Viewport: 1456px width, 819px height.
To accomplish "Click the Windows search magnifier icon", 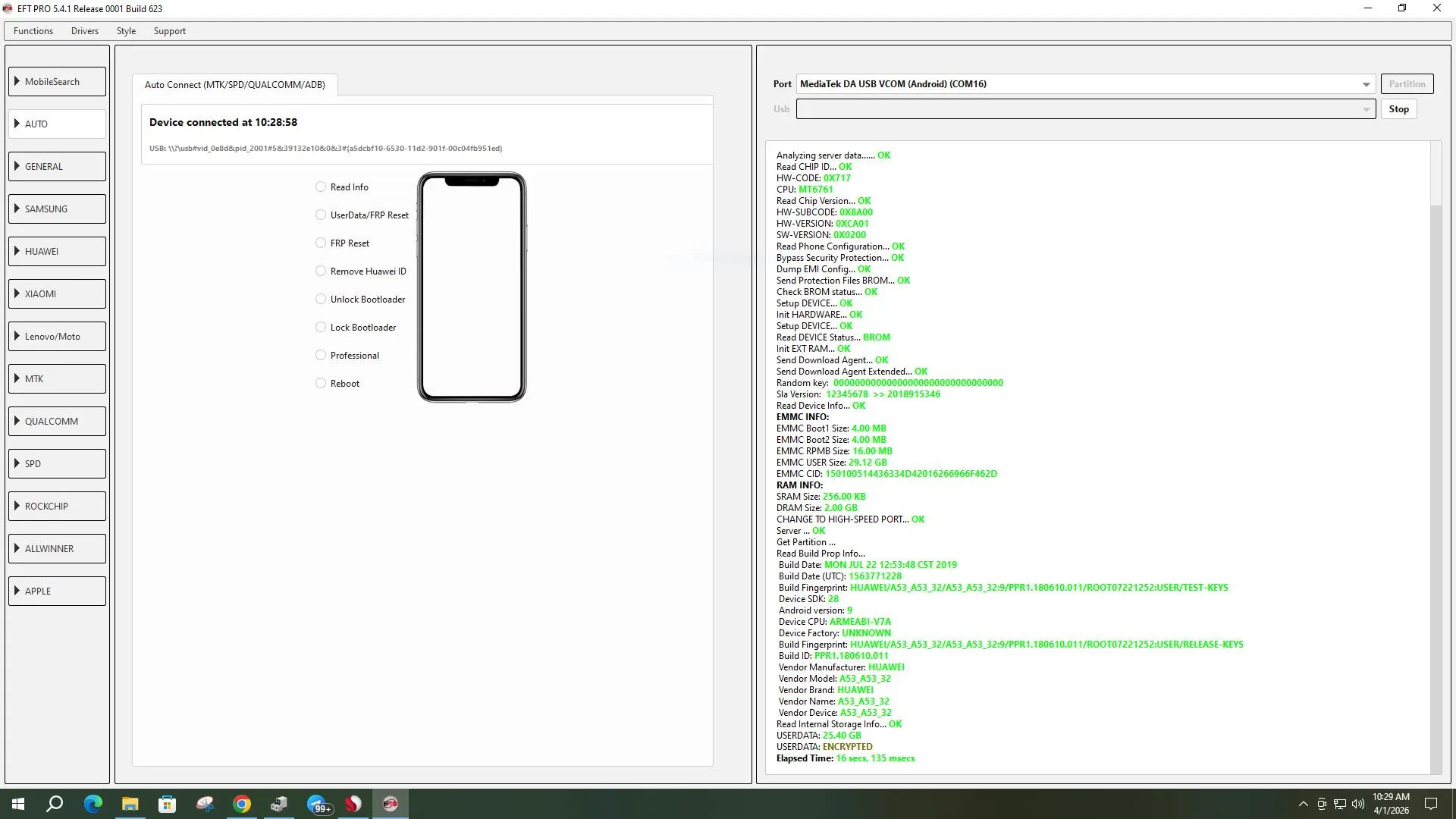I will pyautogui.click(x=55, y=804).
